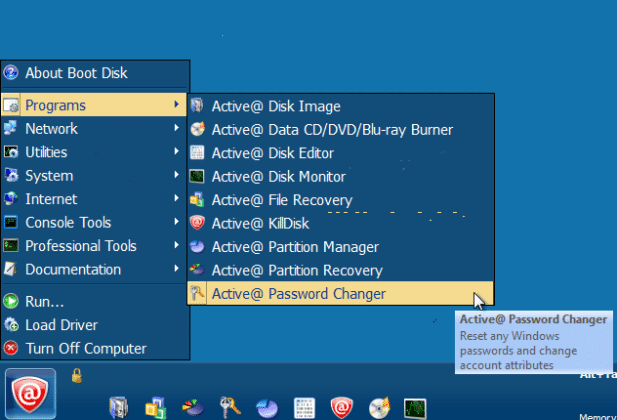Screen dimensions: 617x420
Task: Select the highlighted Programs menu item
Action: pyautogui.click(x=94, y=105)
